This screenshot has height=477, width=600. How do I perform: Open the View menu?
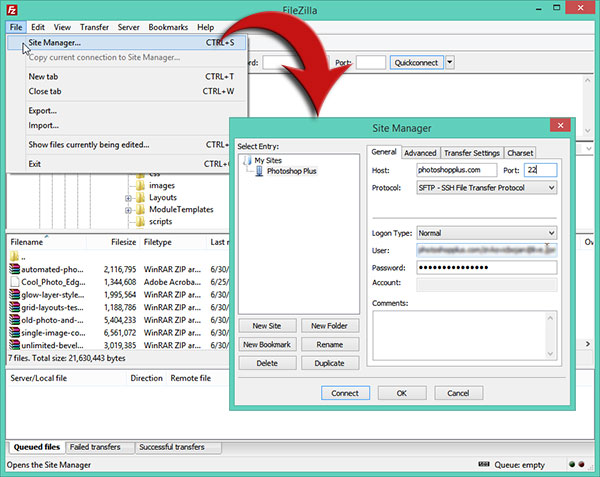pos(62,27)
